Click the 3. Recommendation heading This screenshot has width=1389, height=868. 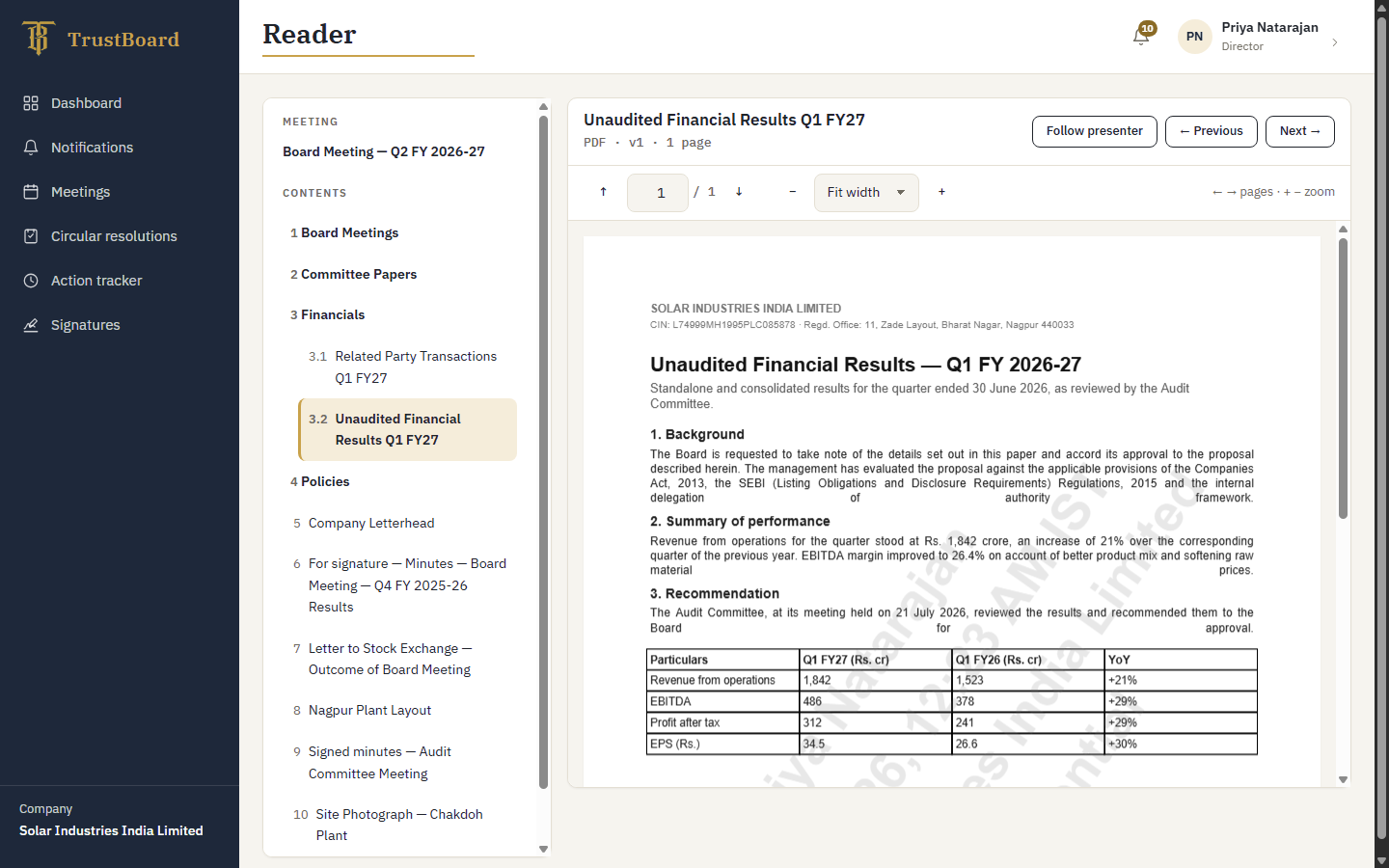click(715, 593)
